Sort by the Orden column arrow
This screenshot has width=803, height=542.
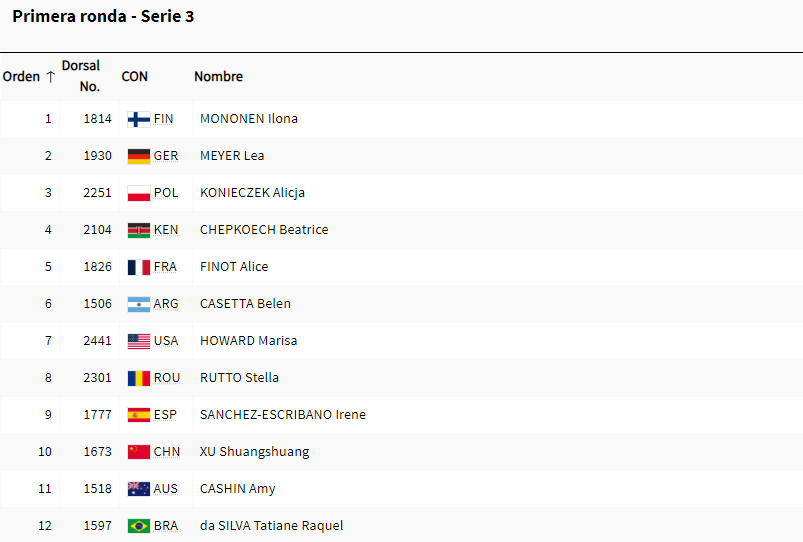pos(50,77)
